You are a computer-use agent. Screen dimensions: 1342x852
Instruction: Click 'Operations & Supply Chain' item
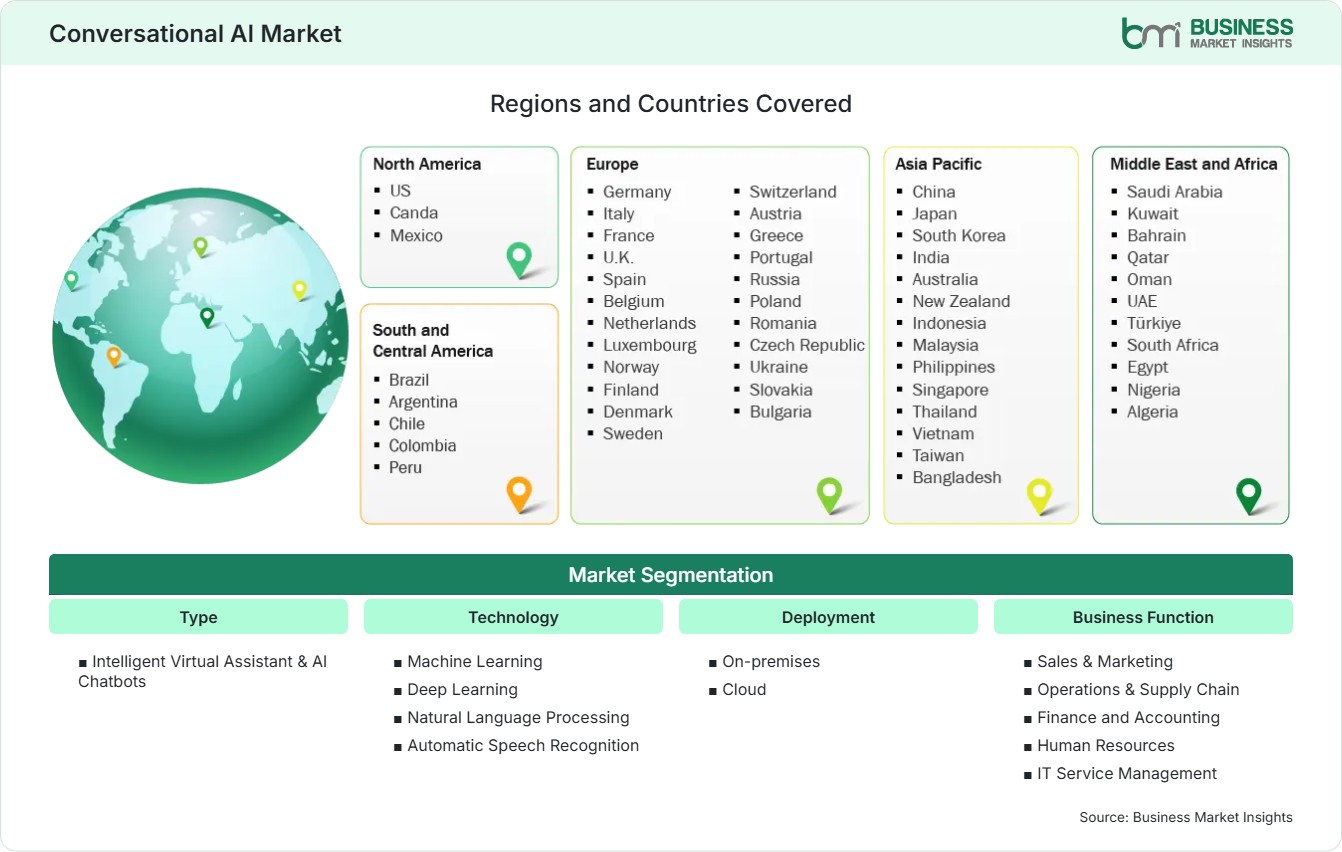(x=1138, y=690)
